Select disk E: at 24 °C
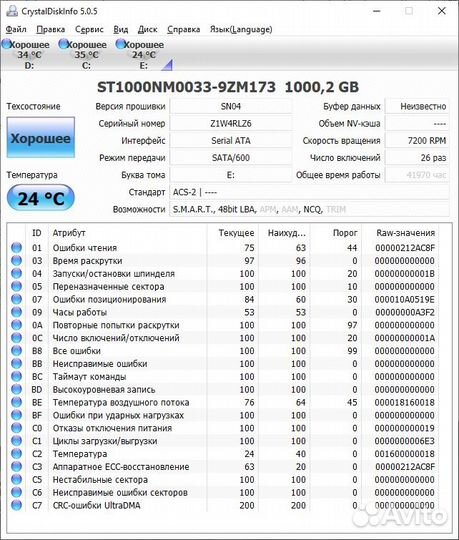The height and width of the screenshot is (540, 459). pos(140,54)
